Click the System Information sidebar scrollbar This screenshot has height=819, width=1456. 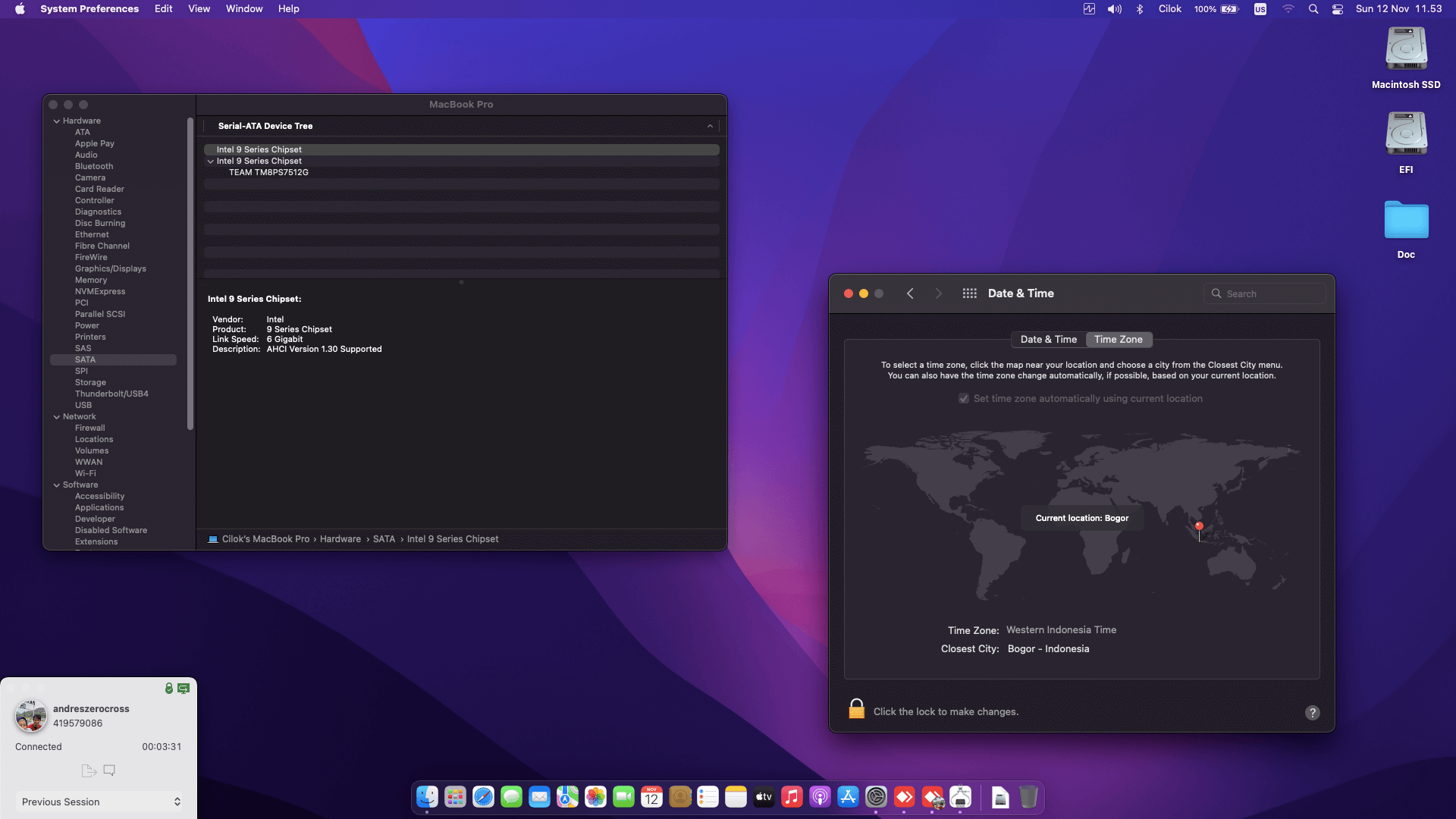tap(190, 275)
